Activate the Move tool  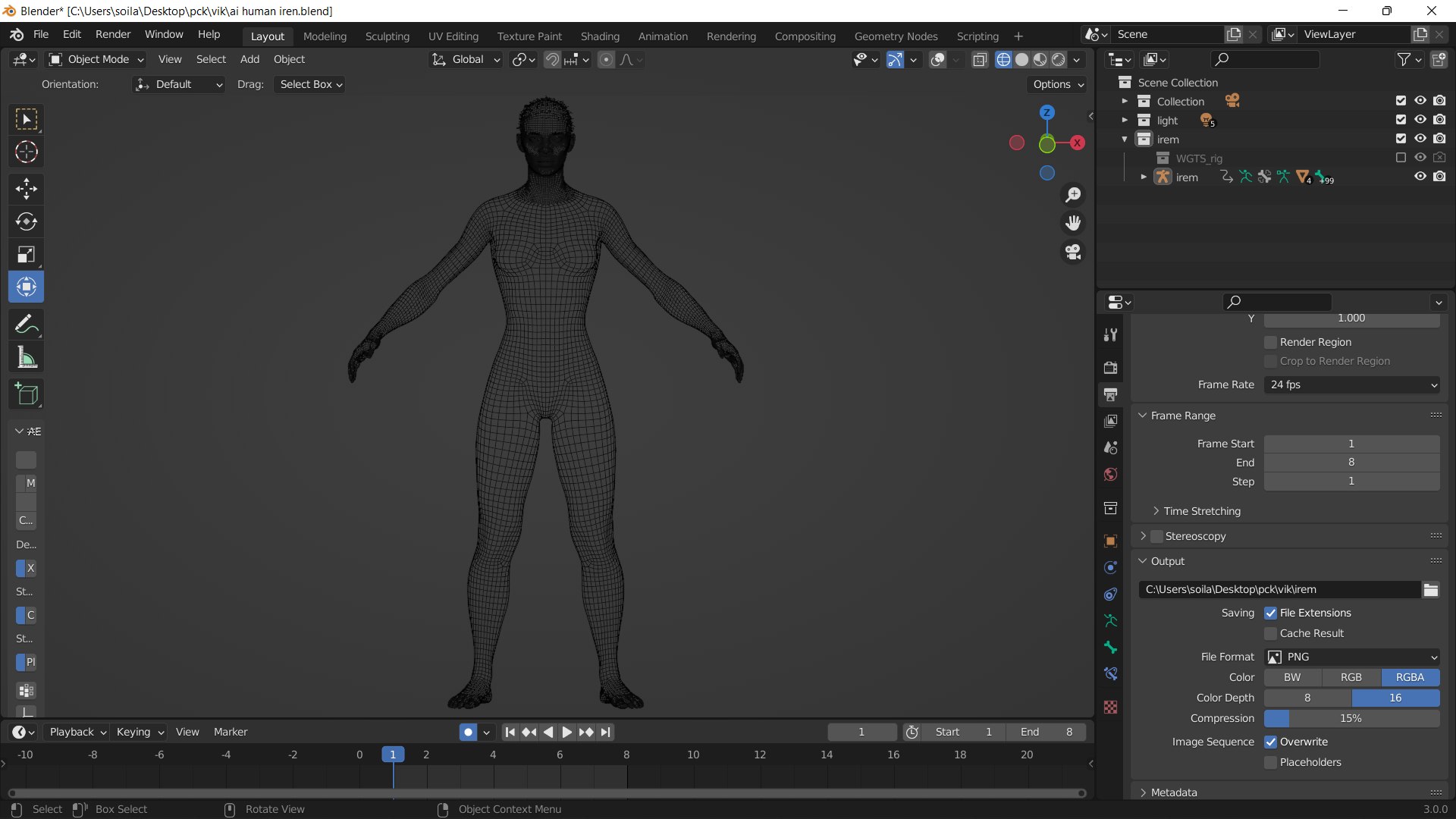(27, 189)
